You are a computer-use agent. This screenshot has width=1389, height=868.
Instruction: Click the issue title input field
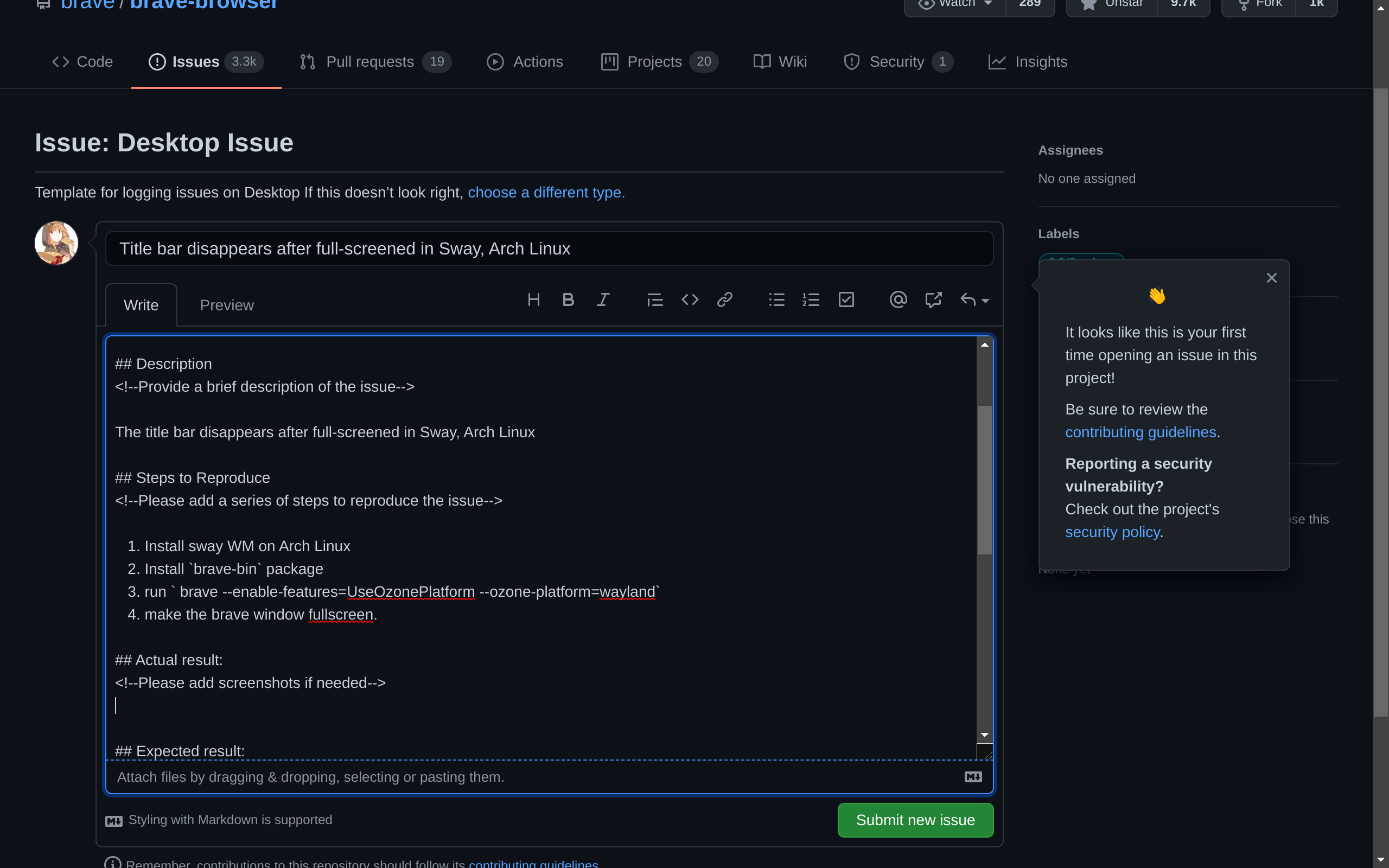click(x=549, y=248)
